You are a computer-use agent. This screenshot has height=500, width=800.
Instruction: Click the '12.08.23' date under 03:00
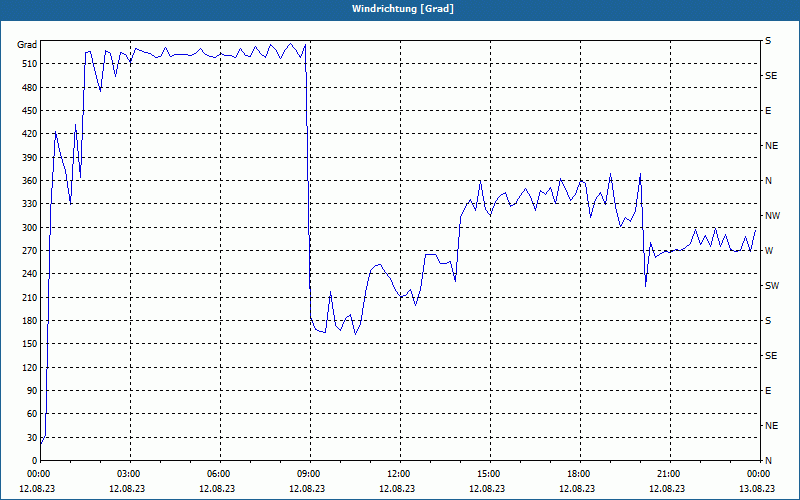pyautogui.click(x=127, y=488)
